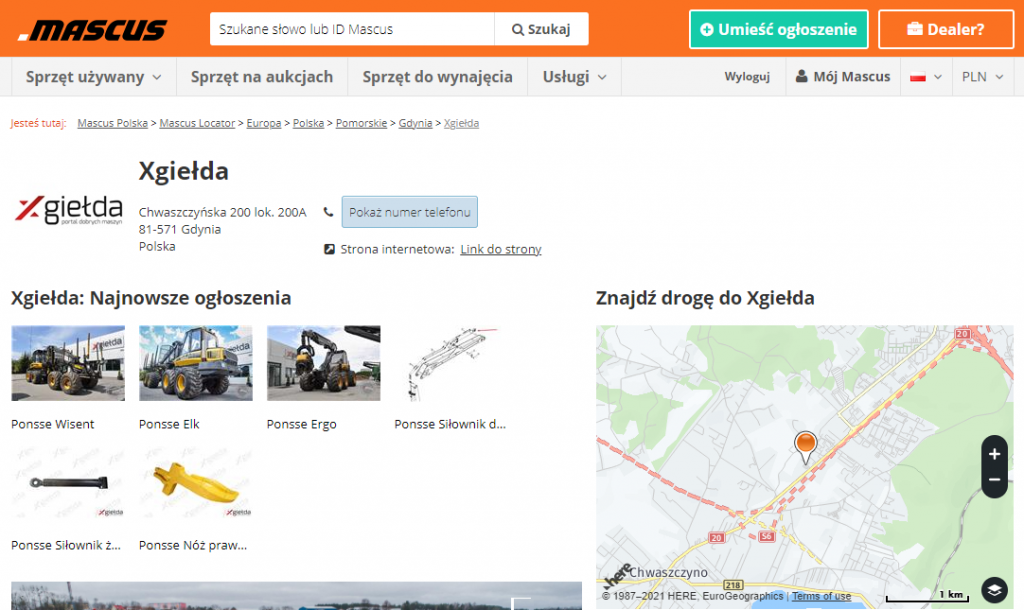The image size is (1024, 610).
Task: Click the Ponsse Siłownik ż... title
Action: pyautogui.click(x=66, y=545)
